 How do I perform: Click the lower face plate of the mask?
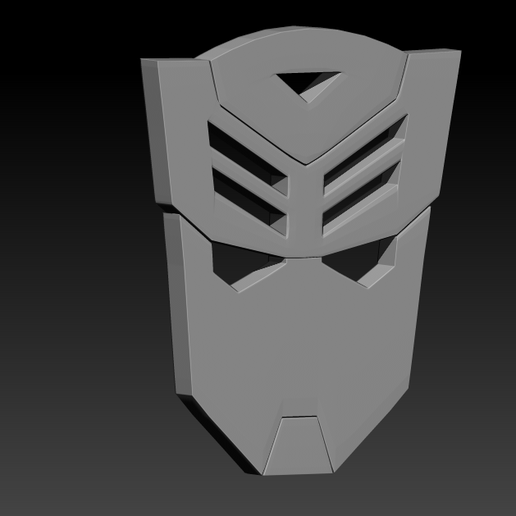(x=297, y=340)
